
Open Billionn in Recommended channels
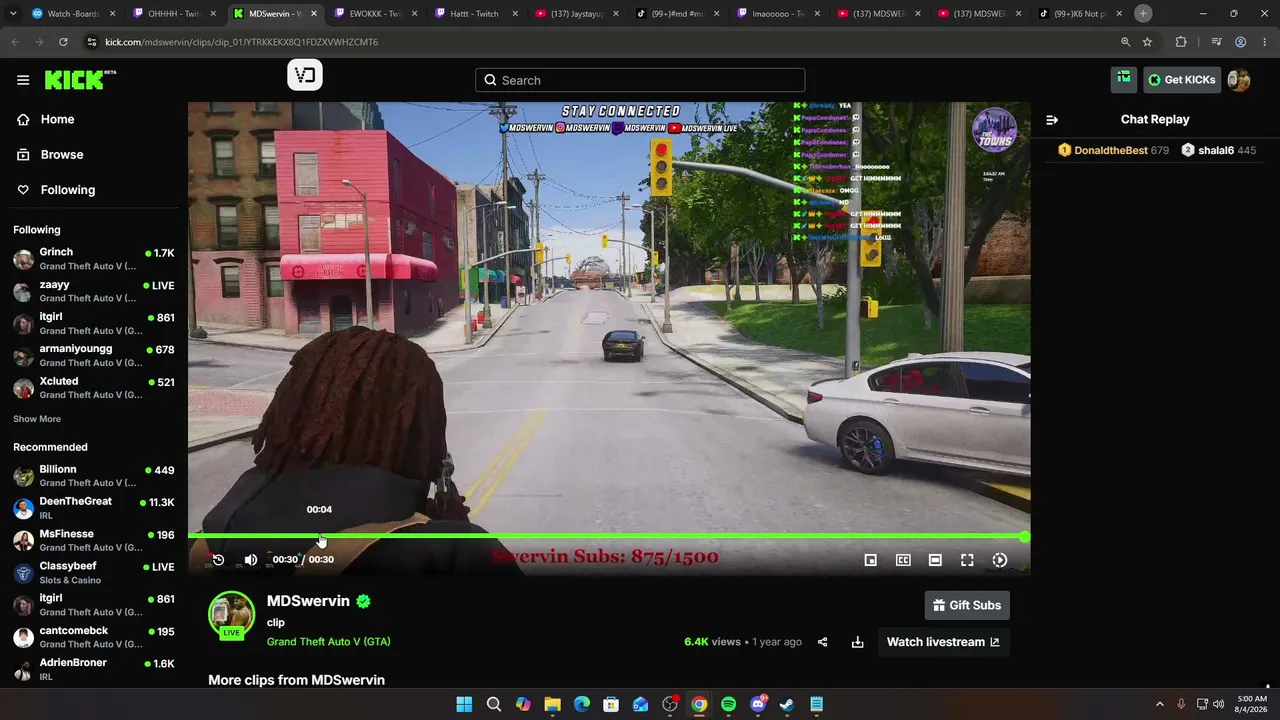click(x=94, y=476)
